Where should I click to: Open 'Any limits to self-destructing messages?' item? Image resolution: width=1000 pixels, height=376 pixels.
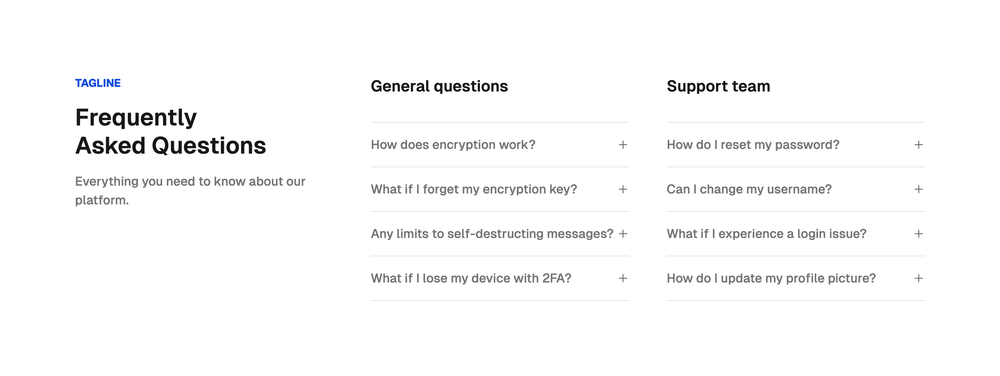pos(499,234)
